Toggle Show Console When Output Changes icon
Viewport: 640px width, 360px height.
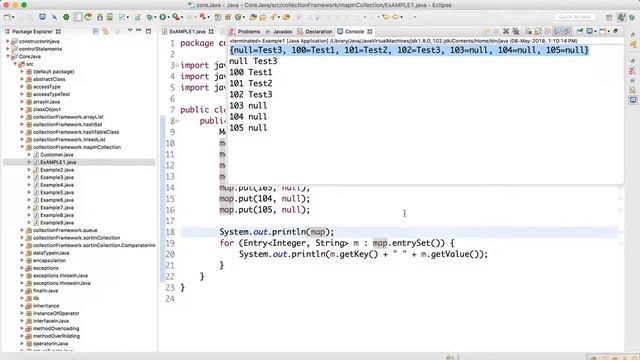[x=558, y=31]
